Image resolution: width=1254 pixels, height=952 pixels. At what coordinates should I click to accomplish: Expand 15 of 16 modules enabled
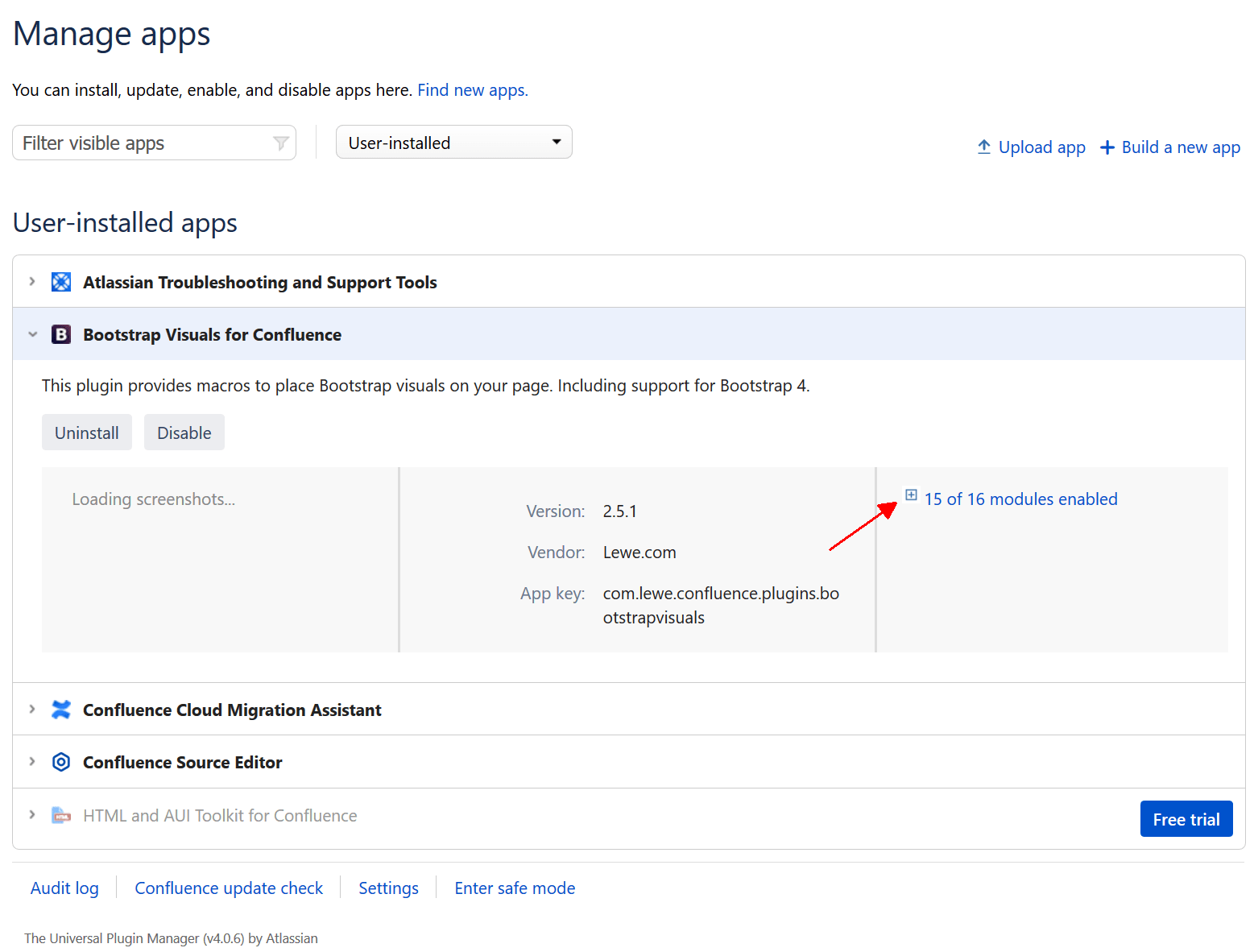[x=1020, y=499]
